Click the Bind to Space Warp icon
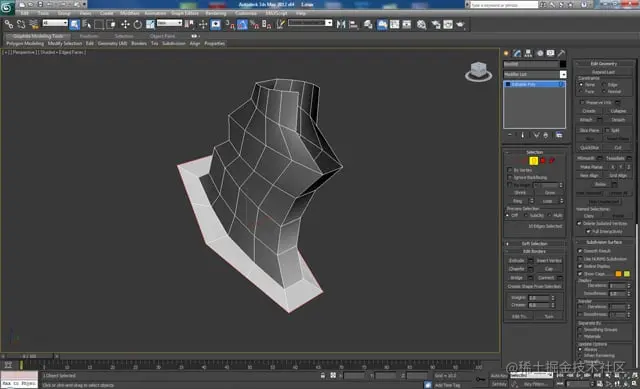The height and width of the screenshot is (389, 640). (x=34, y=24)
